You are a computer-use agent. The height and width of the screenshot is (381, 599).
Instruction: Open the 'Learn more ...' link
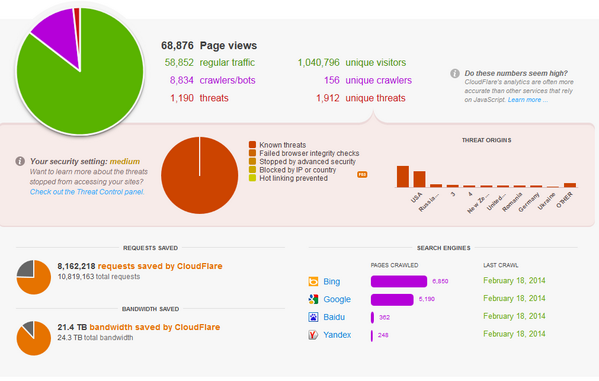point(528,100)
